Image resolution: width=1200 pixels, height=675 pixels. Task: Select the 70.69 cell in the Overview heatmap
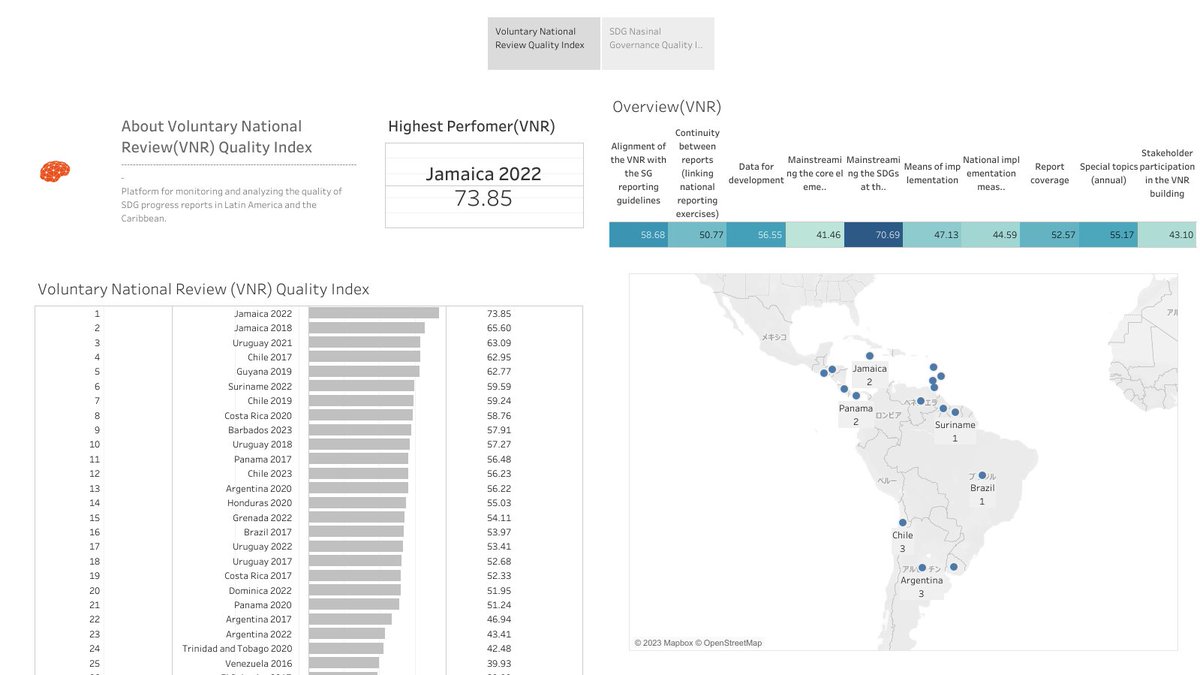click(872, 235)
